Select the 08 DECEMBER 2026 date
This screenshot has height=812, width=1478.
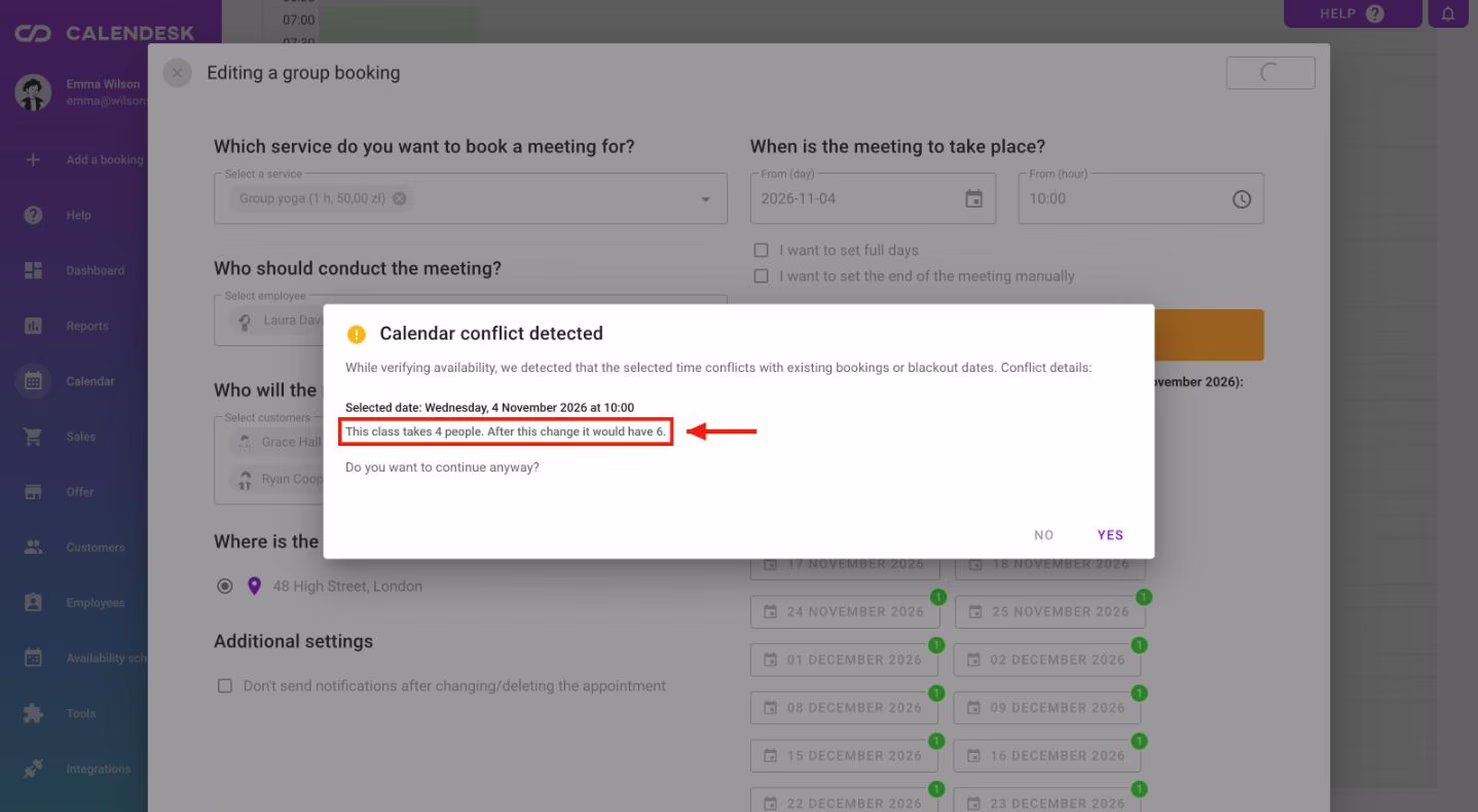click(x=844, y=708)
